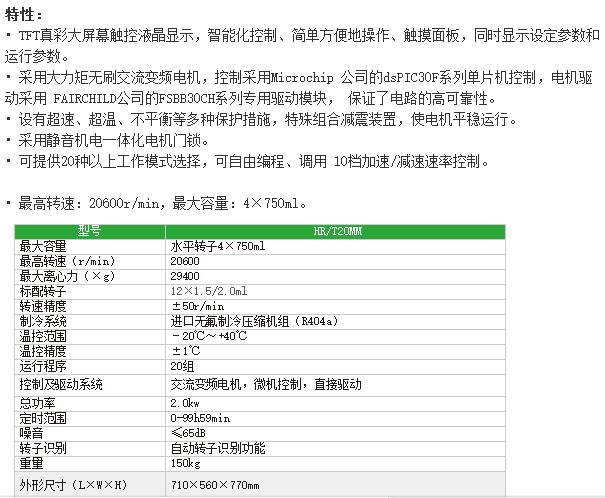
Task: Click the green 型号 table header cell
Action: pos(89,230)
